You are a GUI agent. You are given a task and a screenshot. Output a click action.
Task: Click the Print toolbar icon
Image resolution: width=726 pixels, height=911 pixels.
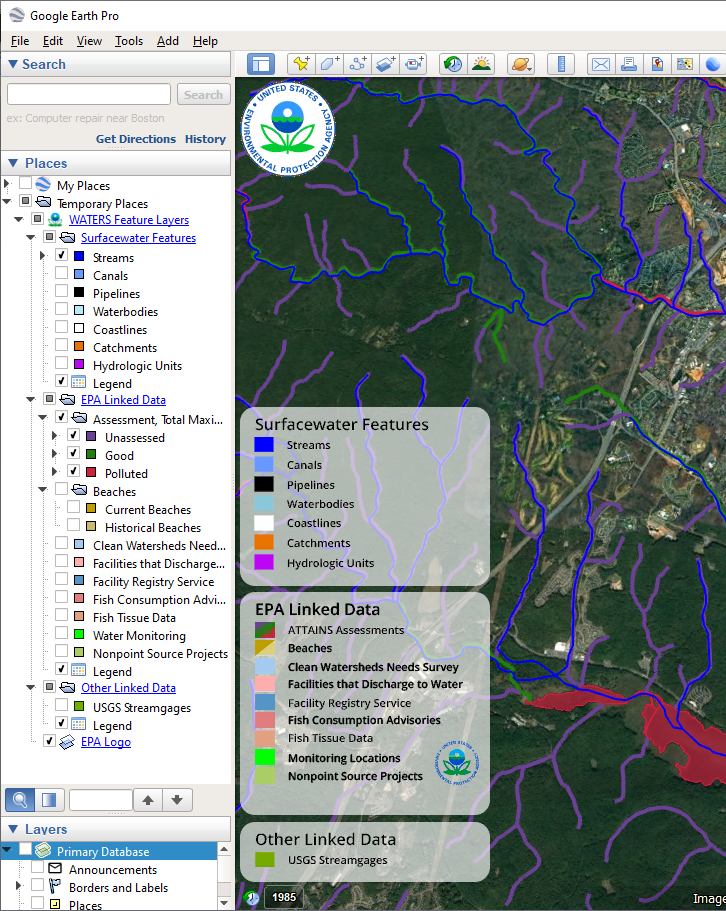(x=628, y=64)
